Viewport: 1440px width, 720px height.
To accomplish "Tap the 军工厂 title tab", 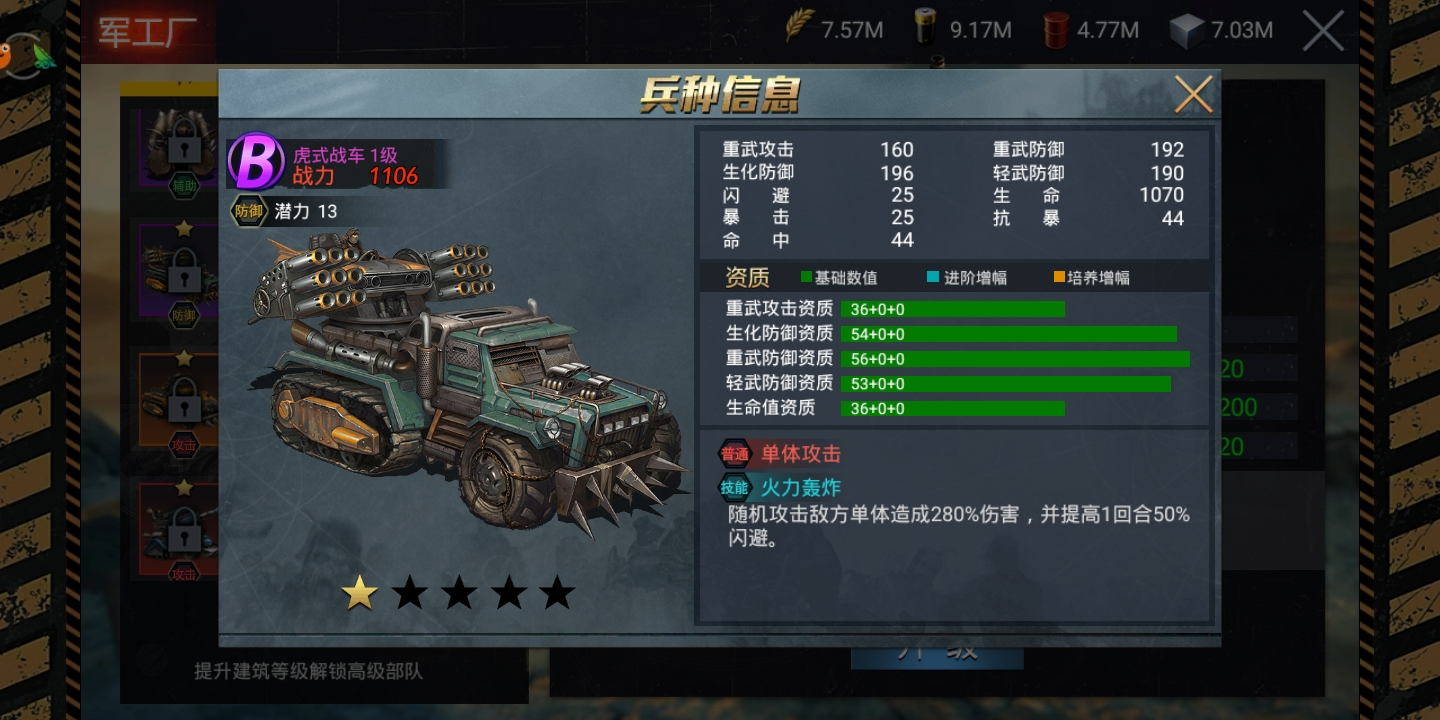I will 148,31.
